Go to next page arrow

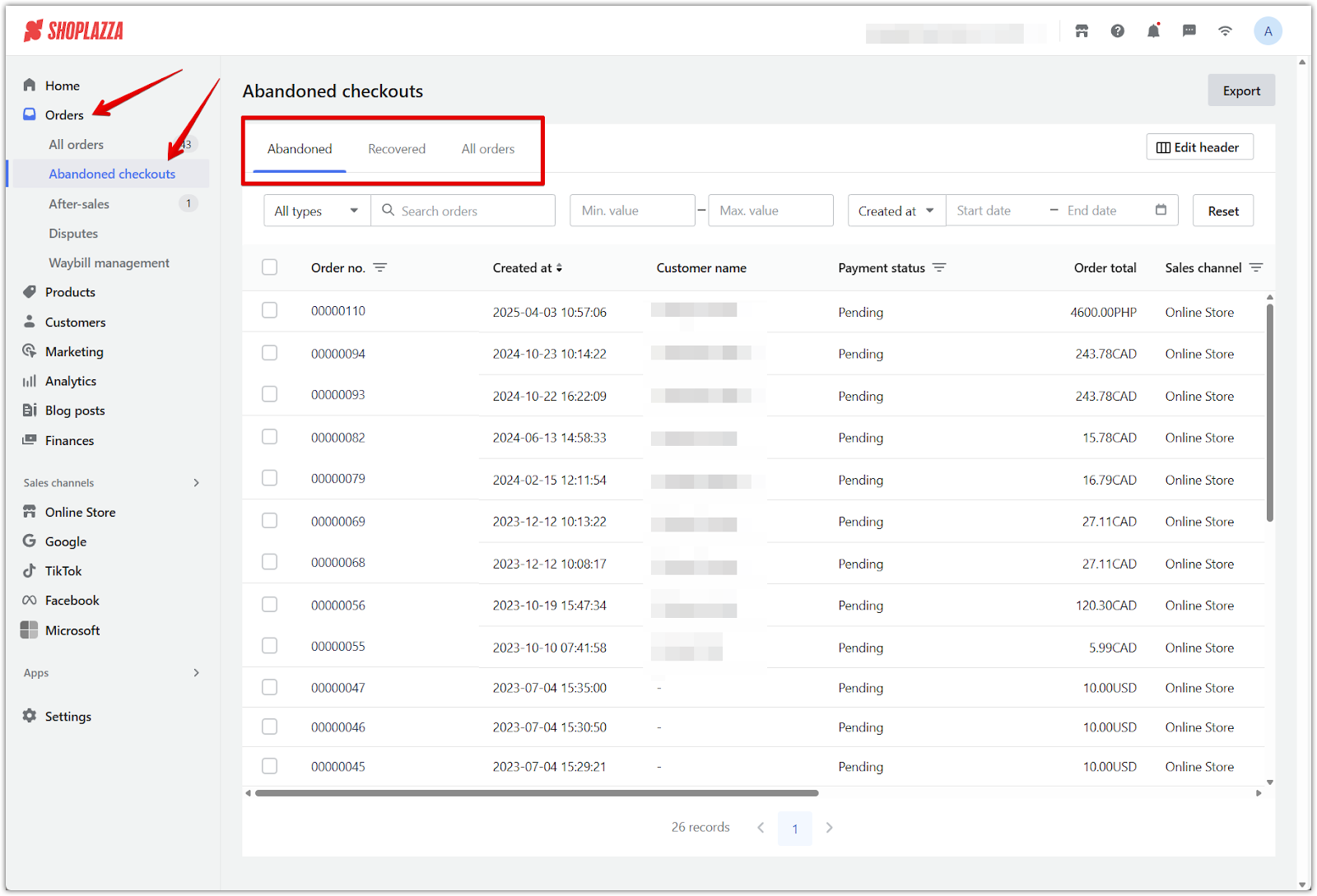pyautogui.click(x=829, y=828)
